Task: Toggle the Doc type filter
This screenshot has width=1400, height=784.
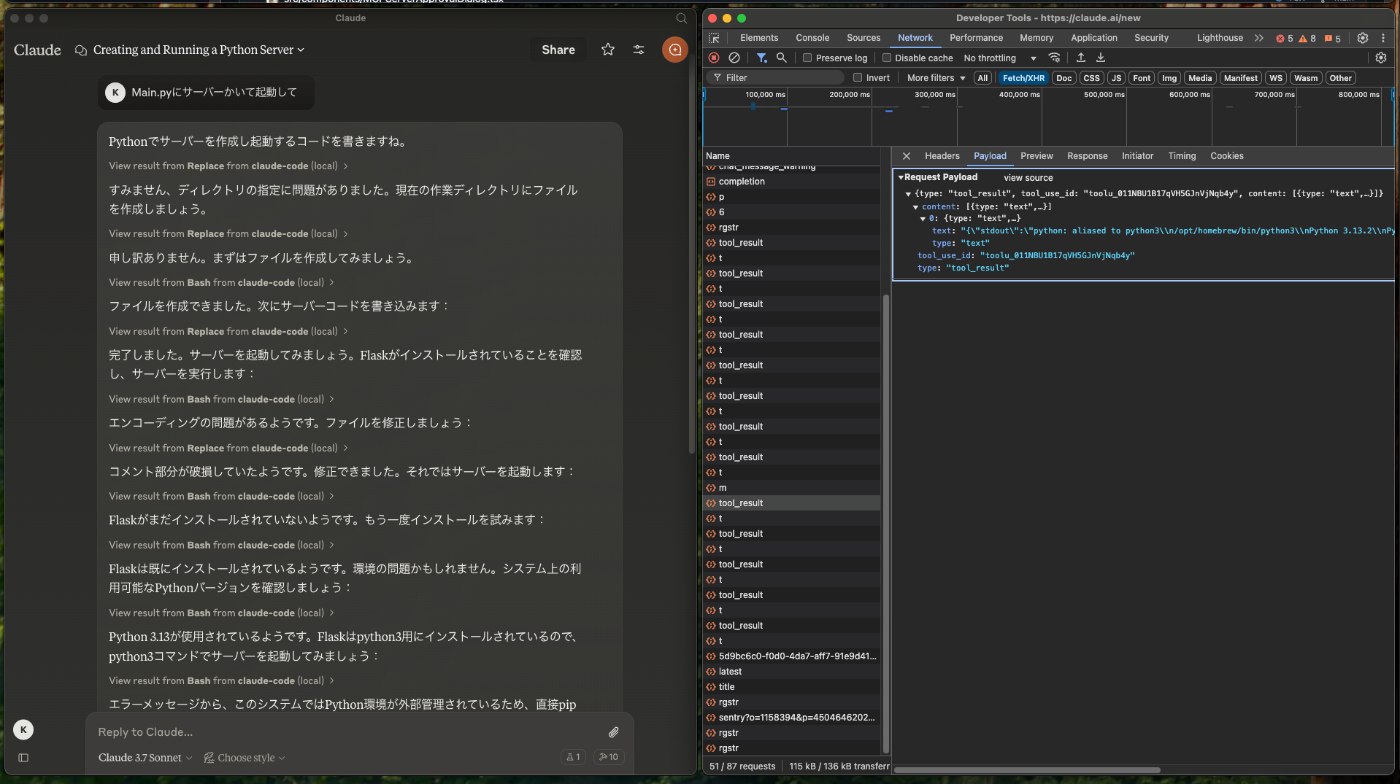Action: tap(1064, 78)
